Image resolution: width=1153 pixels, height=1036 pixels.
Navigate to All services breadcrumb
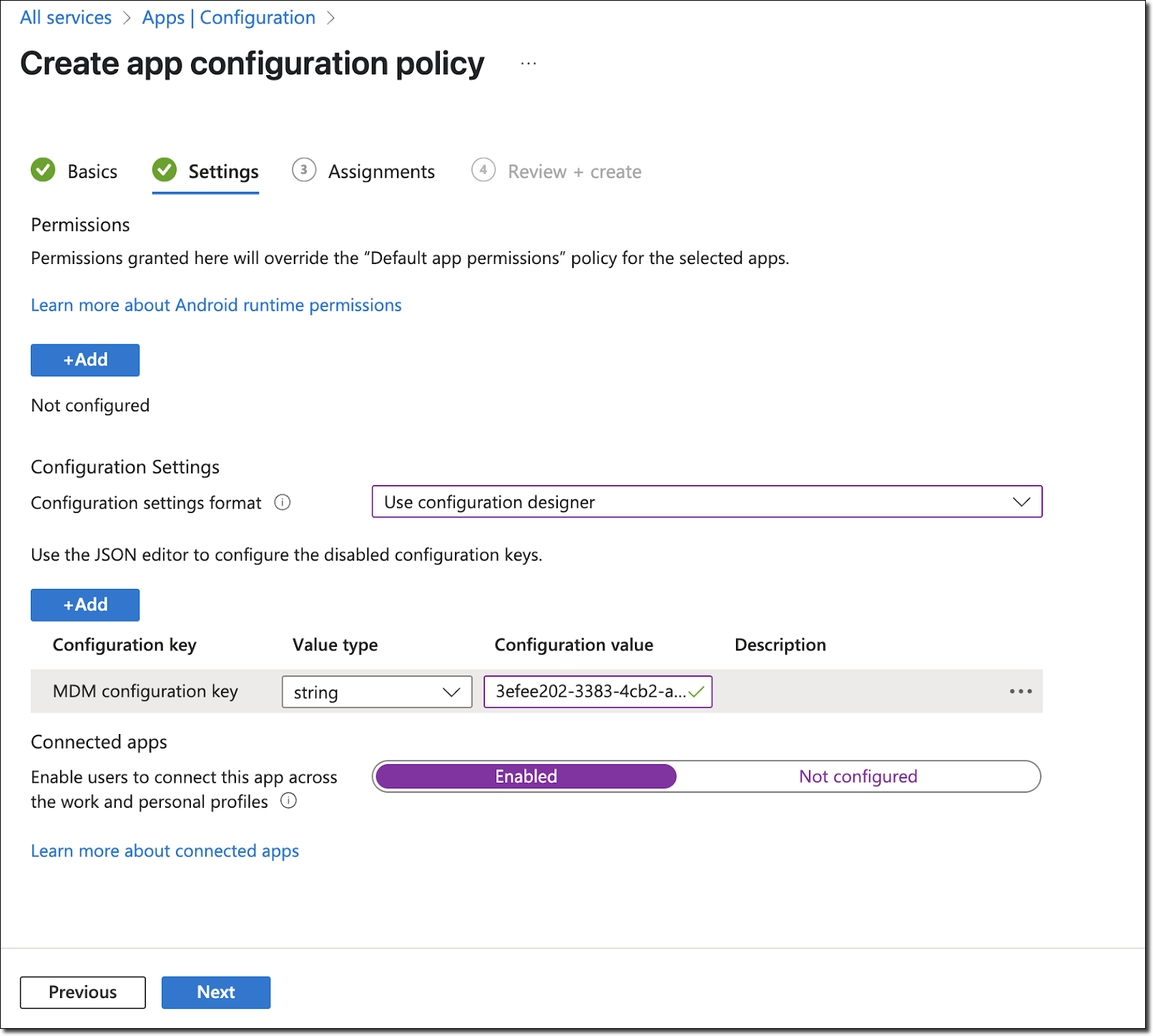pyautogui.click(x=66, y=17)
